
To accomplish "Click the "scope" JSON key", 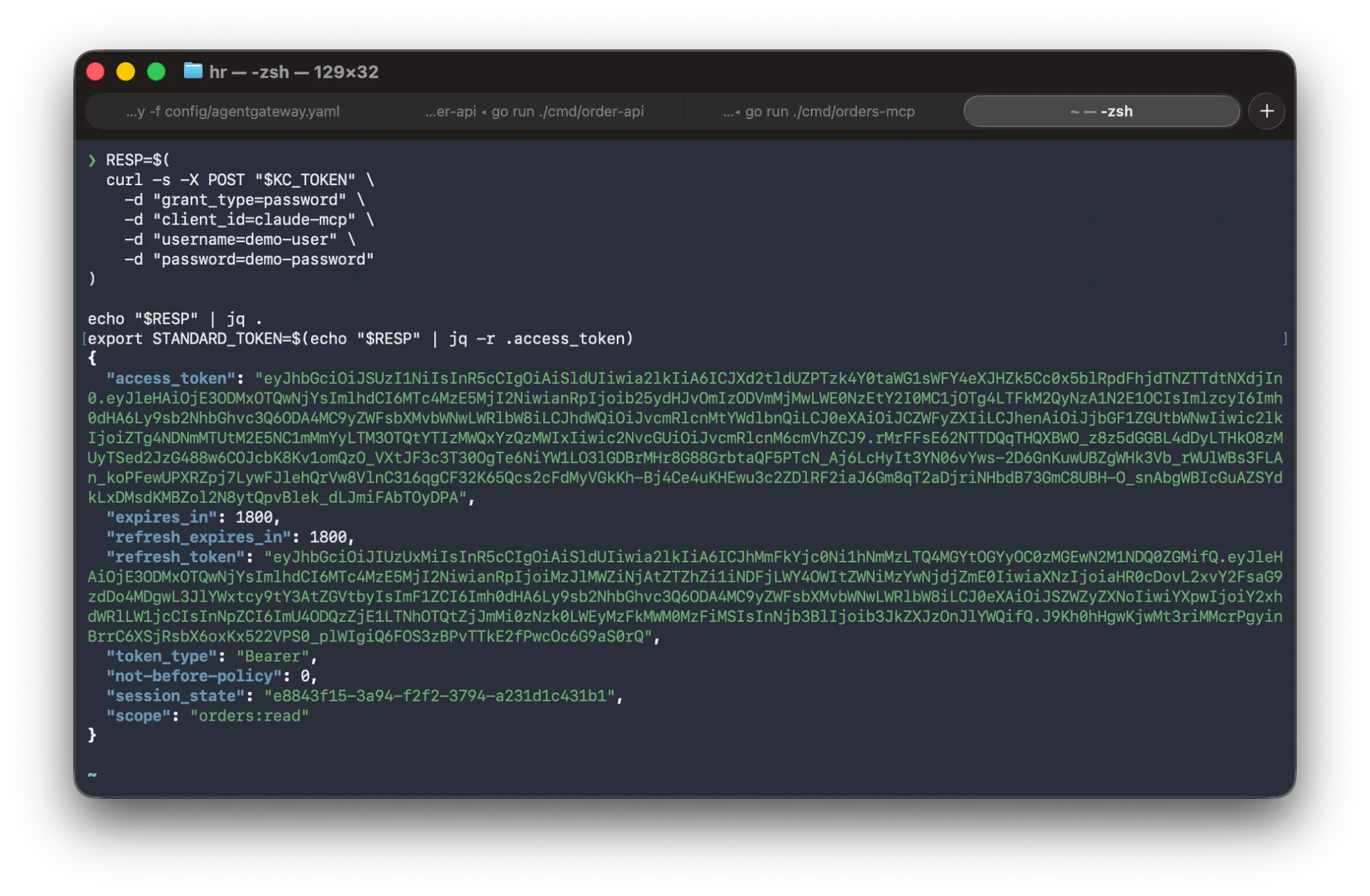I will (138, 716).
